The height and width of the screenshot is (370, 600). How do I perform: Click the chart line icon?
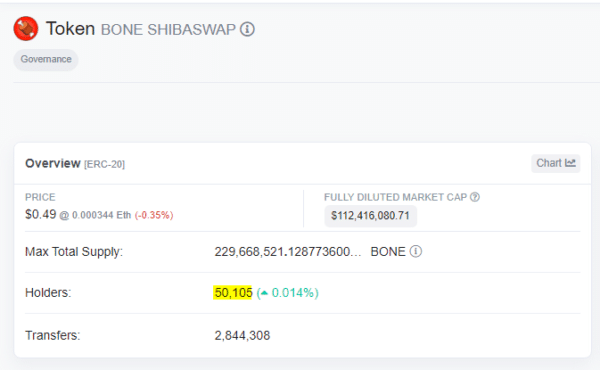570,163
